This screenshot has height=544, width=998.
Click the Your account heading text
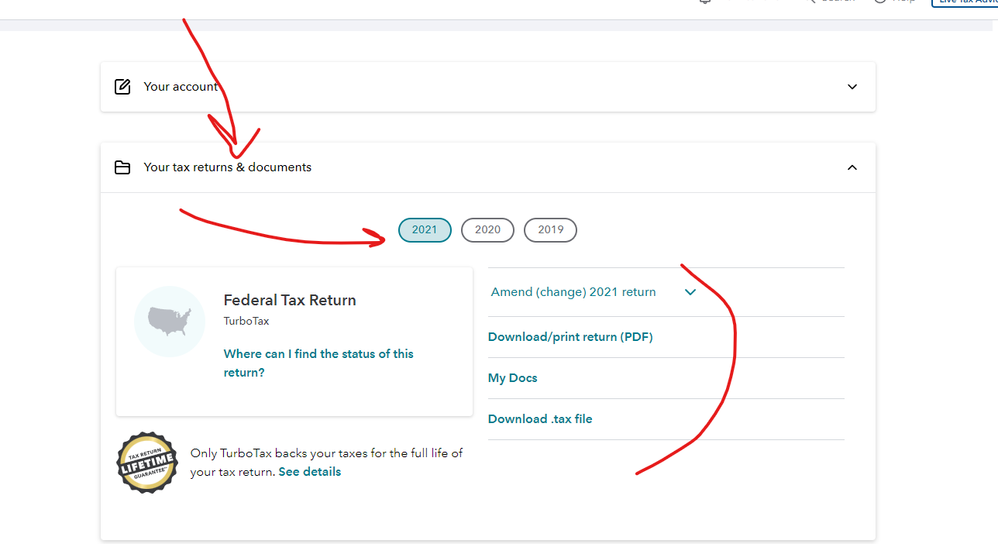[181, 87]
